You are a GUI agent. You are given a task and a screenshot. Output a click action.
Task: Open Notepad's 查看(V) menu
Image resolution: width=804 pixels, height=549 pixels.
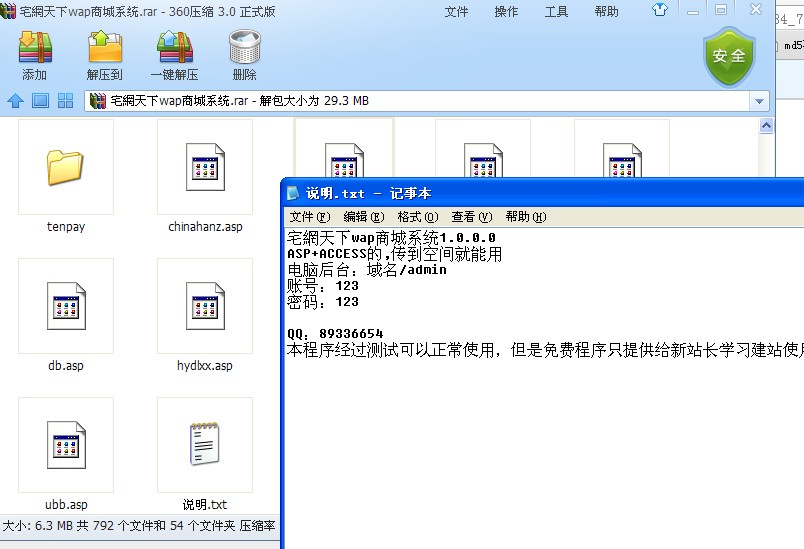coord(472,217)
